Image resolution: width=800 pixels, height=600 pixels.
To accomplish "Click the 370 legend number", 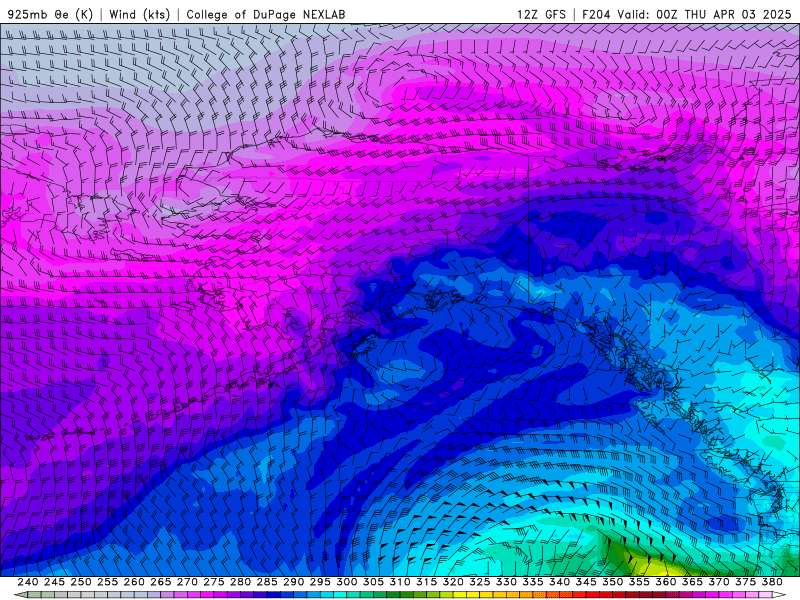I will click(719, 582).
